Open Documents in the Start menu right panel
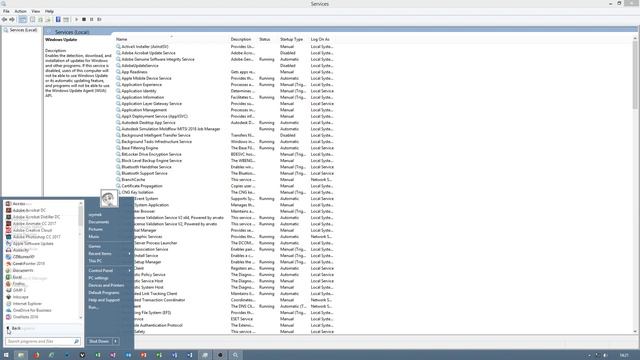The image size is (640, 360). pos(99,222)
